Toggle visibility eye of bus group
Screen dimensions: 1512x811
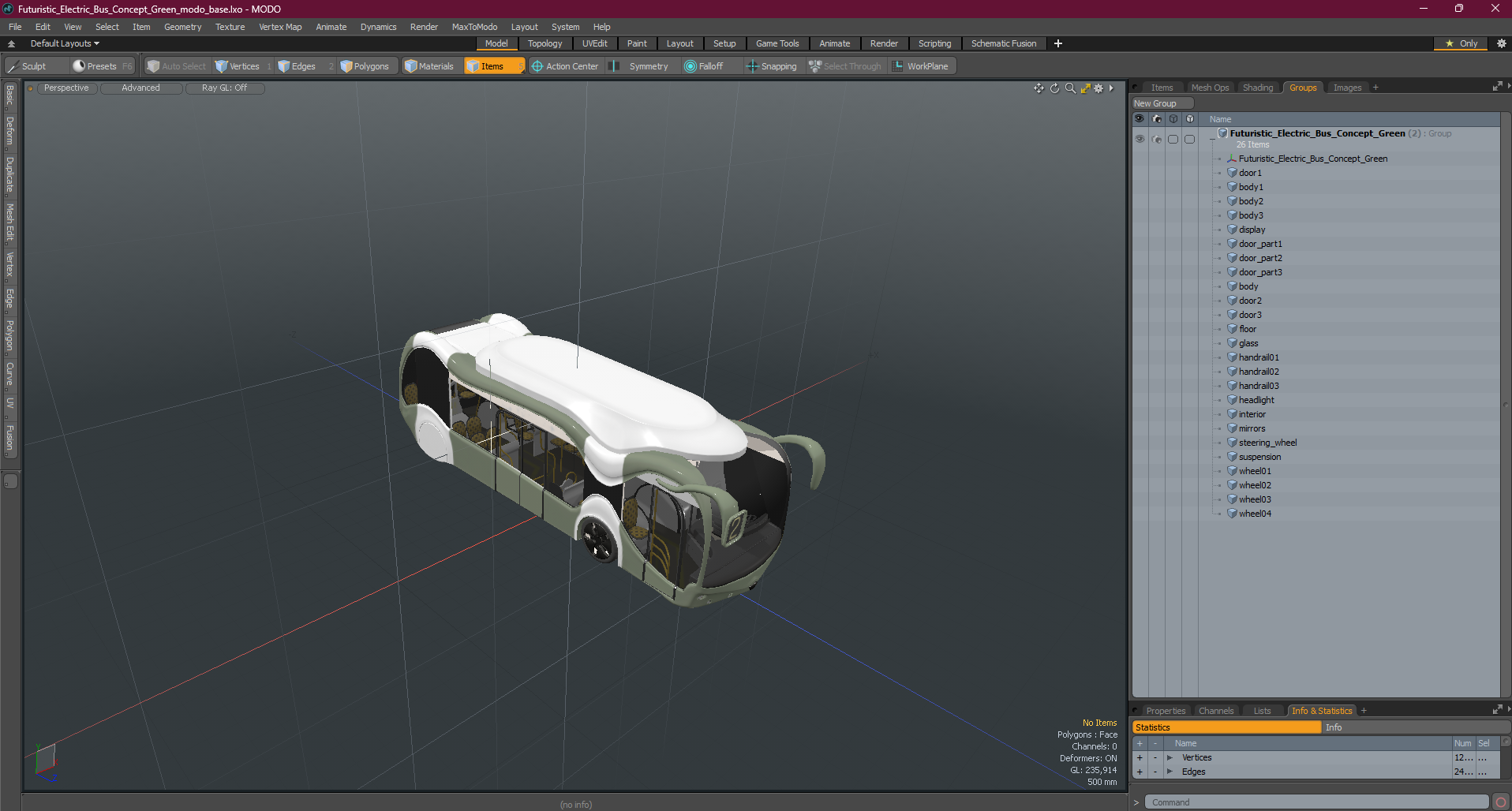tap(1140, 139)
